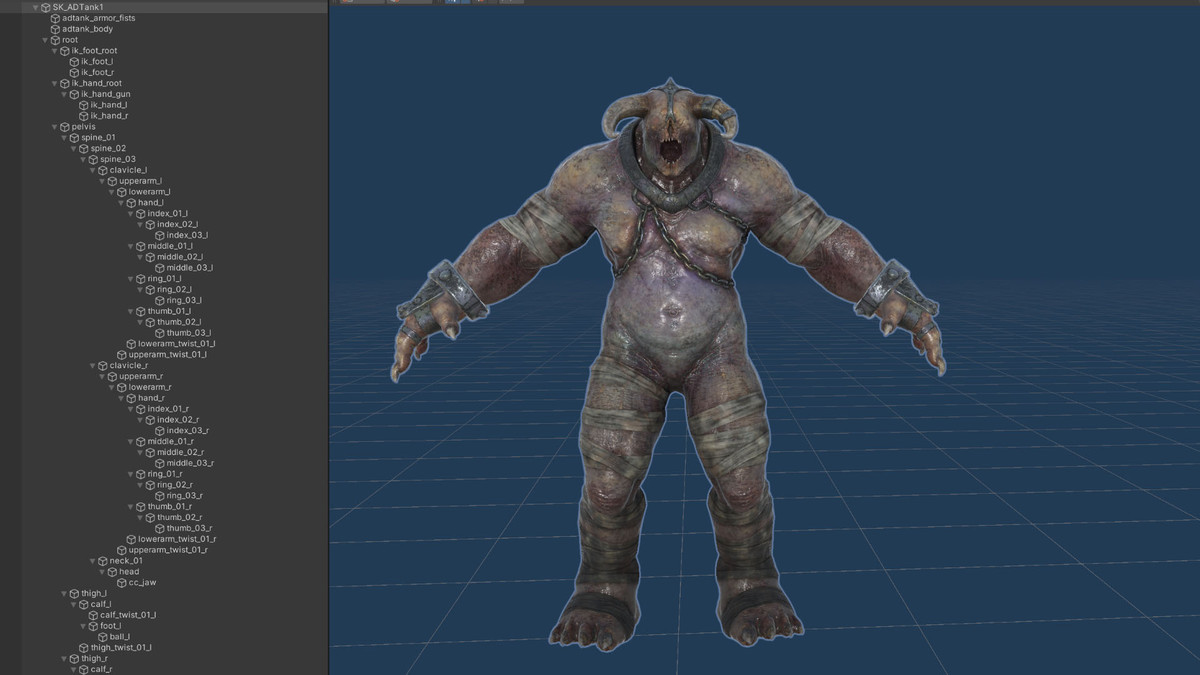The width and height of the screenshot is (1200, 675).
Task: Collapse the head node arrow
Action: [x=101, y=572]
